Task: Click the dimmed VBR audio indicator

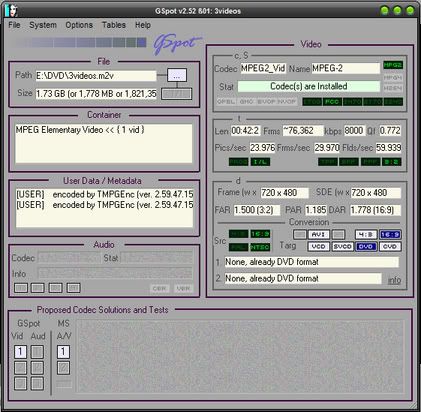Action: tap(183, 288)
